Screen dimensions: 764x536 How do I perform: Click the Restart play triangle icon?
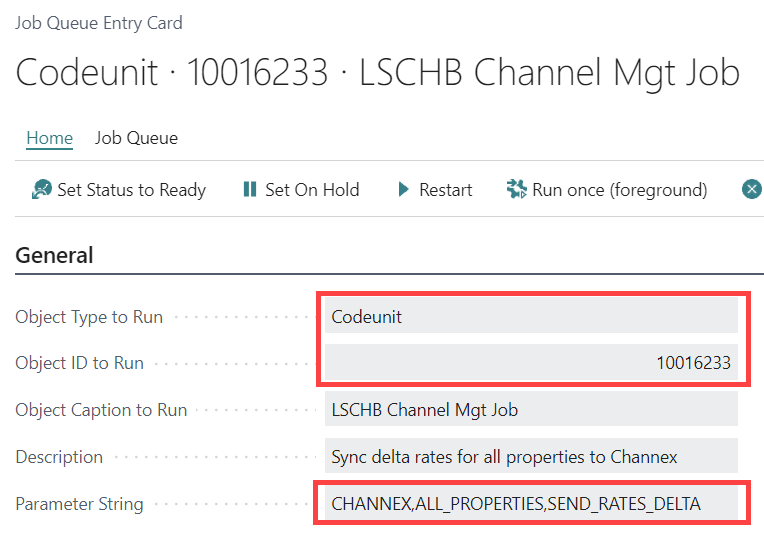(404, 189)
